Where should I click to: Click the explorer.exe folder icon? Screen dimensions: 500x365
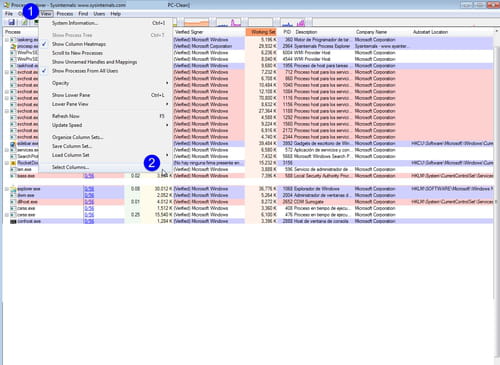pos(13,189)
